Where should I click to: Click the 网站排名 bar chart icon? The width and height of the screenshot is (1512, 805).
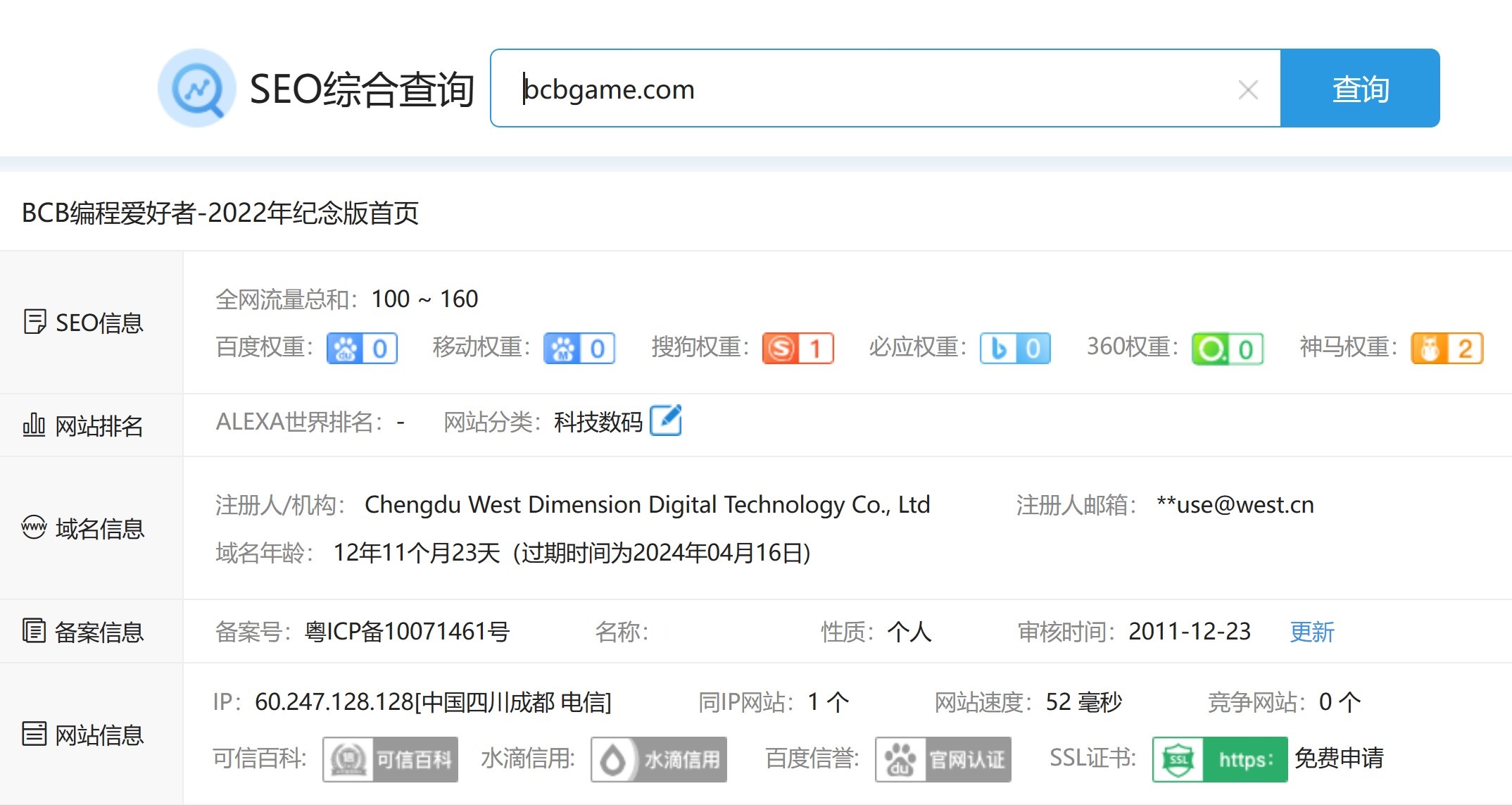(x=34, y=425)
